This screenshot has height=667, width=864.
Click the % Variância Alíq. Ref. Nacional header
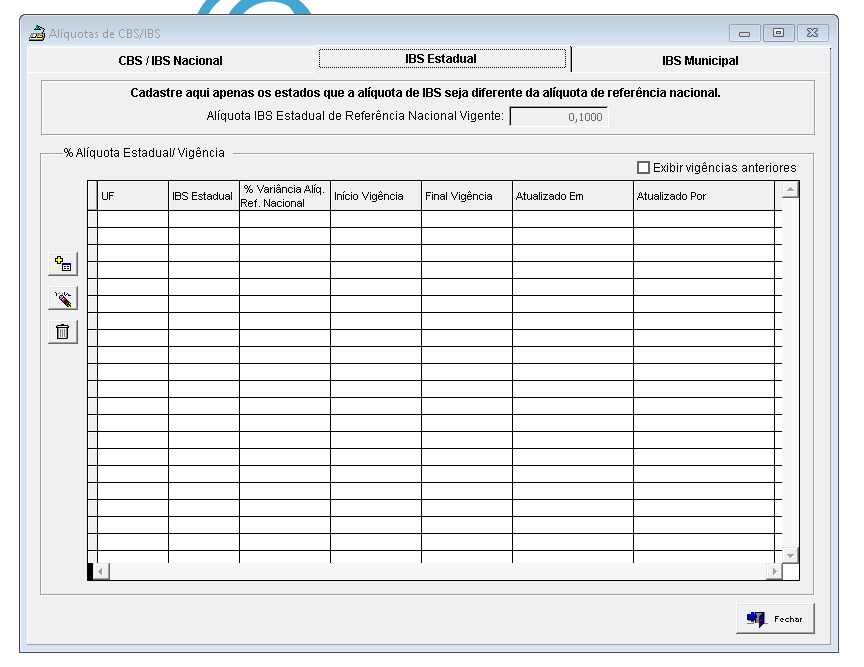pos(284,196)
